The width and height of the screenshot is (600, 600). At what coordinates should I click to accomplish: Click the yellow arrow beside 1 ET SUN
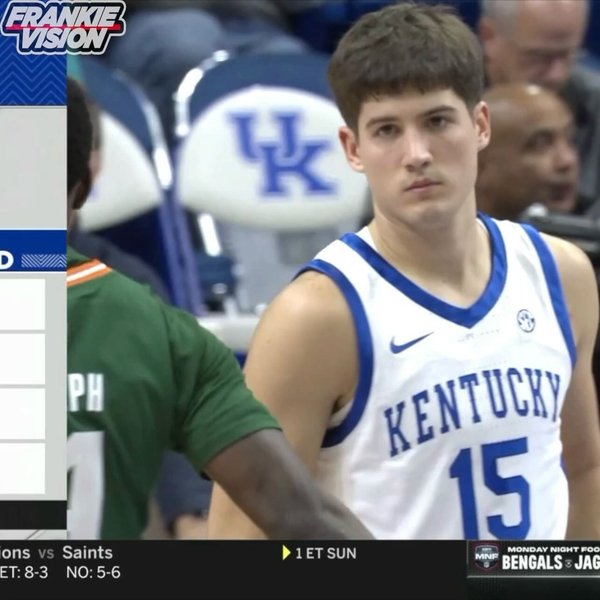[286, 553]
